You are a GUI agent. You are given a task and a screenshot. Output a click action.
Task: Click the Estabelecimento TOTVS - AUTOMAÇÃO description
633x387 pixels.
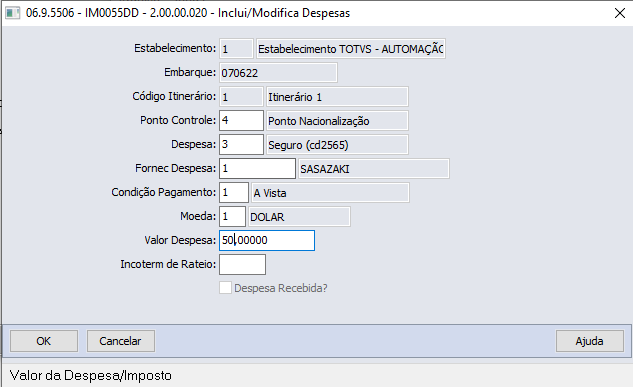tap(351, 49)
